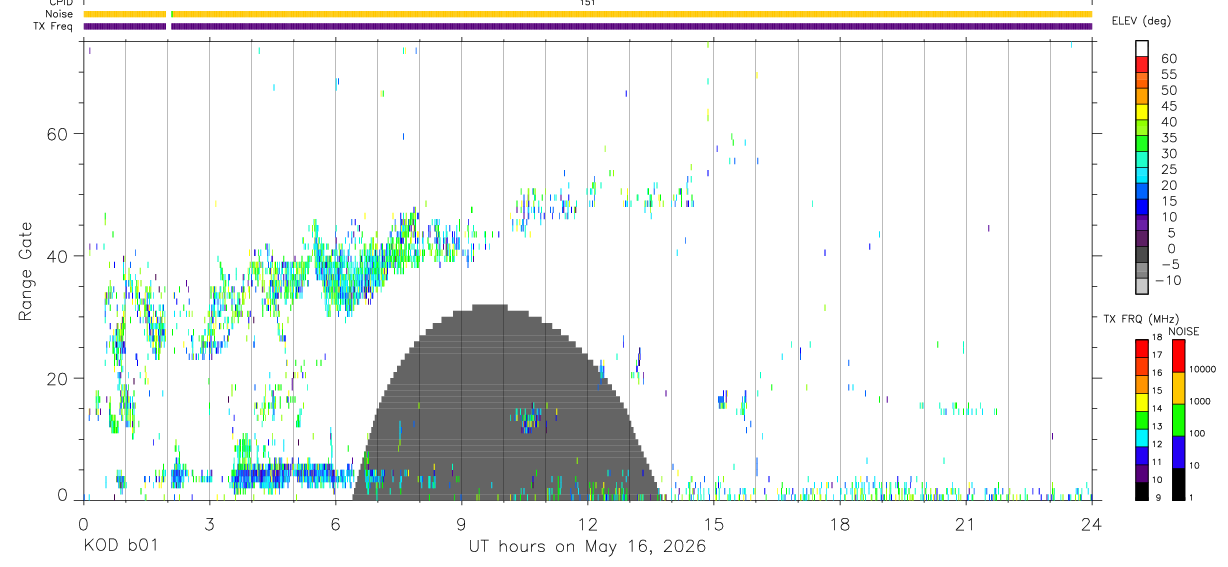This screenshot has height=567, width=1228.
Task: Click the x-axis tick label '12'
Action: tap(587, 524)
